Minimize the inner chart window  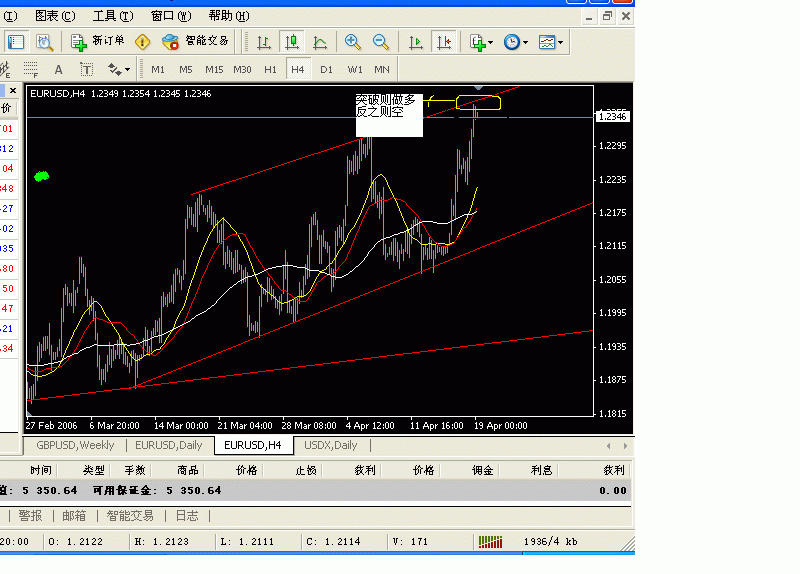coord(589,16)
